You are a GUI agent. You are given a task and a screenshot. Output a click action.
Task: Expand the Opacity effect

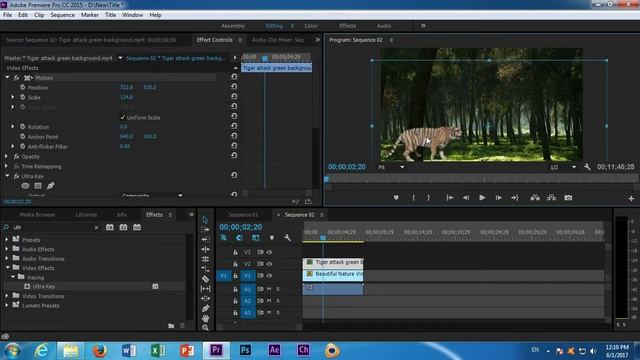(x=6, y=156)
